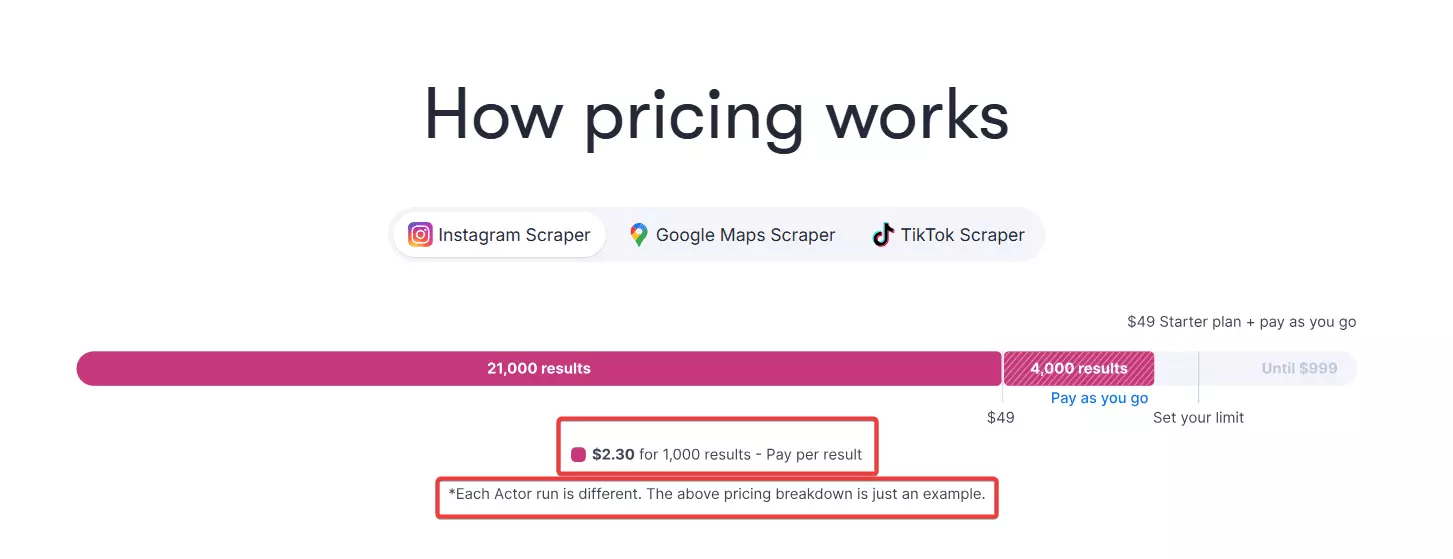The width and height of the screenshot is (1453, 559).
Task: Click empty bar gap after 4,000 results
Action: (1176, 368)
